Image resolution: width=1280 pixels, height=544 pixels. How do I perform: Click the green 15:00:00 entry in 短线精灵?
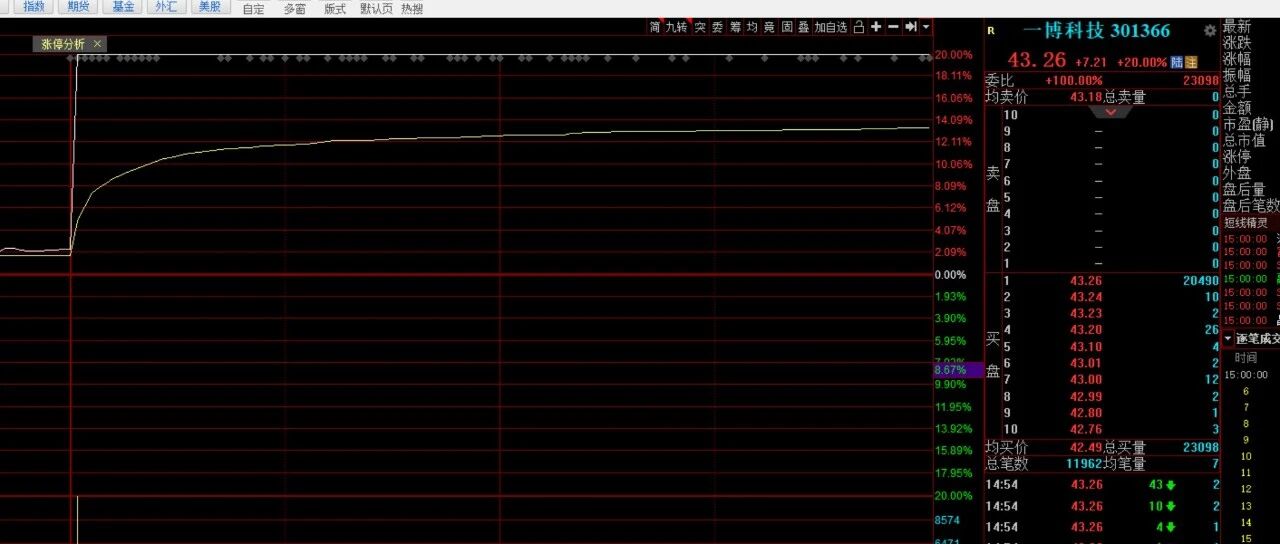1245,279
